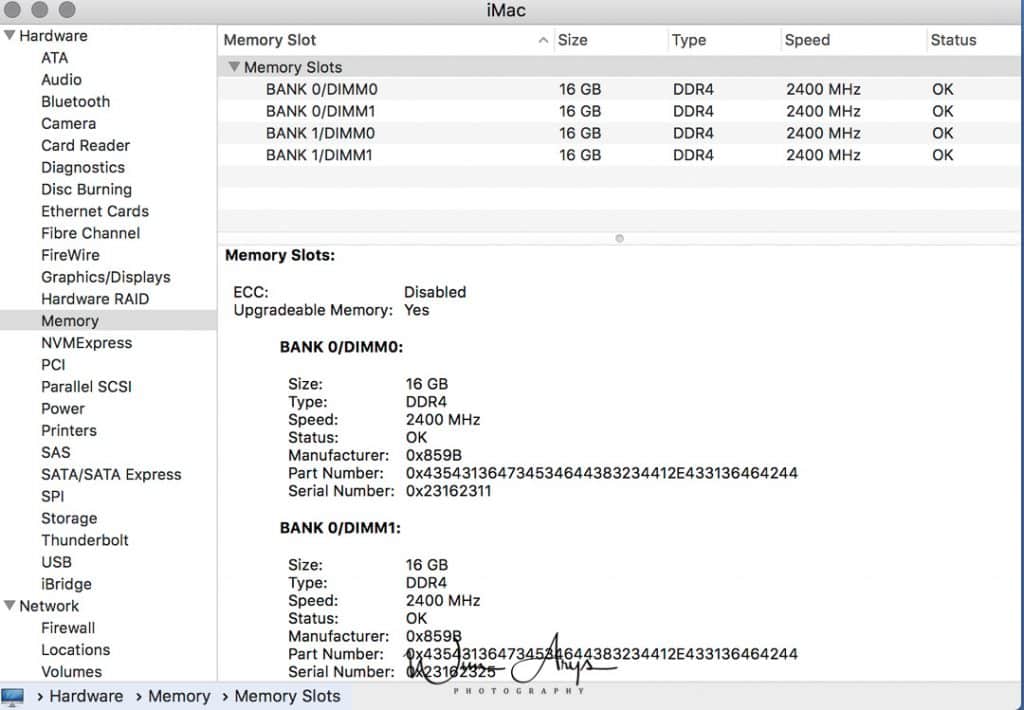Viewport: 1024px width, 710px height.
Task: Collapse the Network section triangle
Action: point(9,605)
